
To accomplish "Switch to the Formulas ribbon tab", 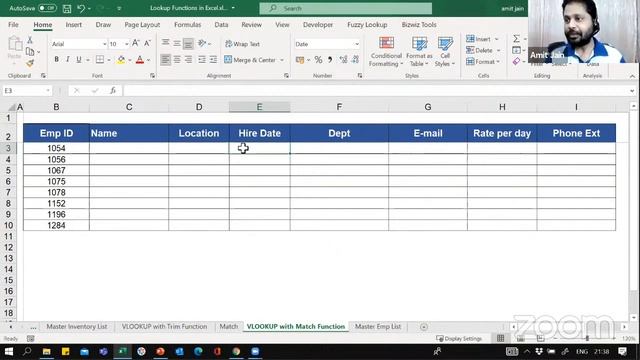I will (x=187, y=24).
